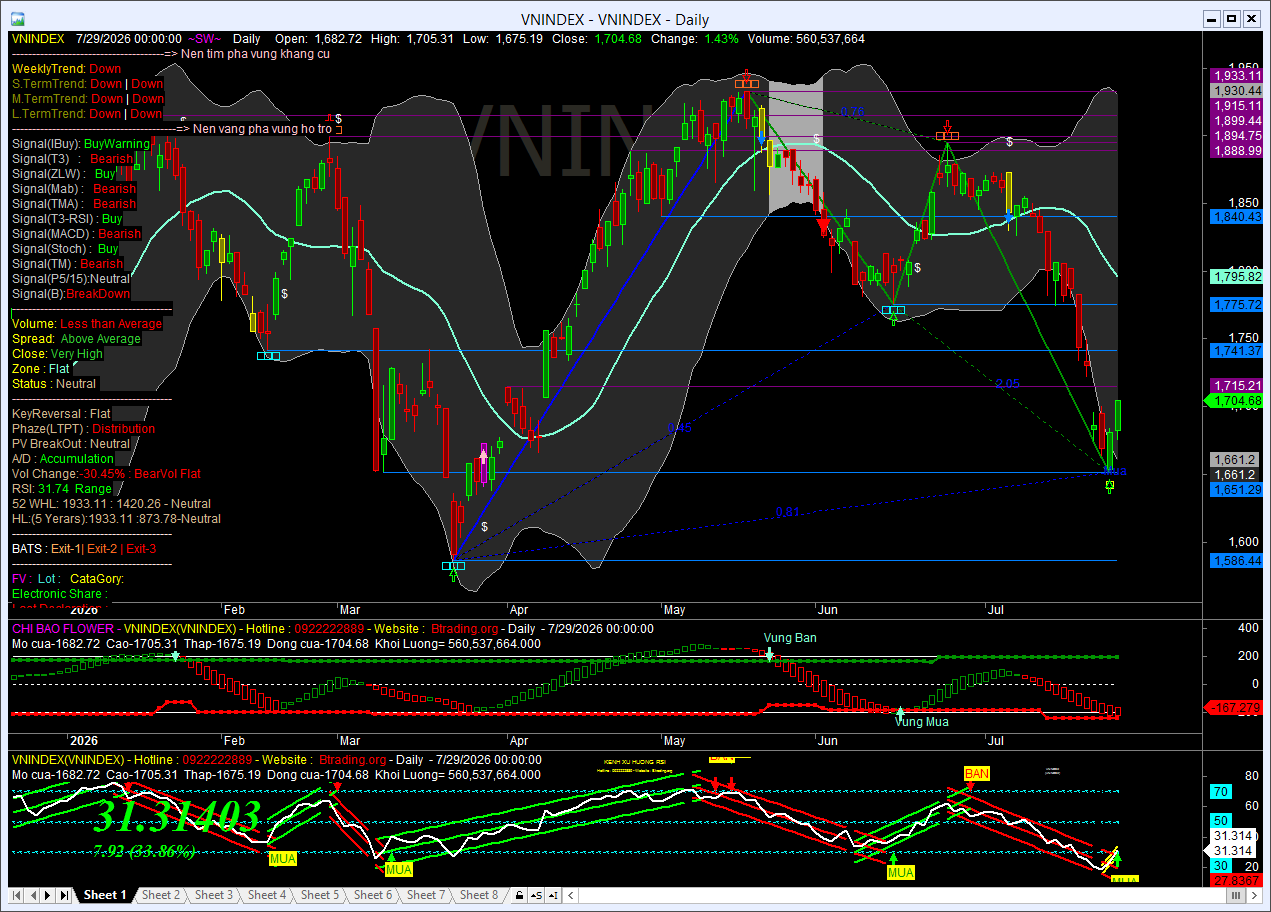
Task: Switch to Sheet 2 tab
Action: [x=160, y=895]
